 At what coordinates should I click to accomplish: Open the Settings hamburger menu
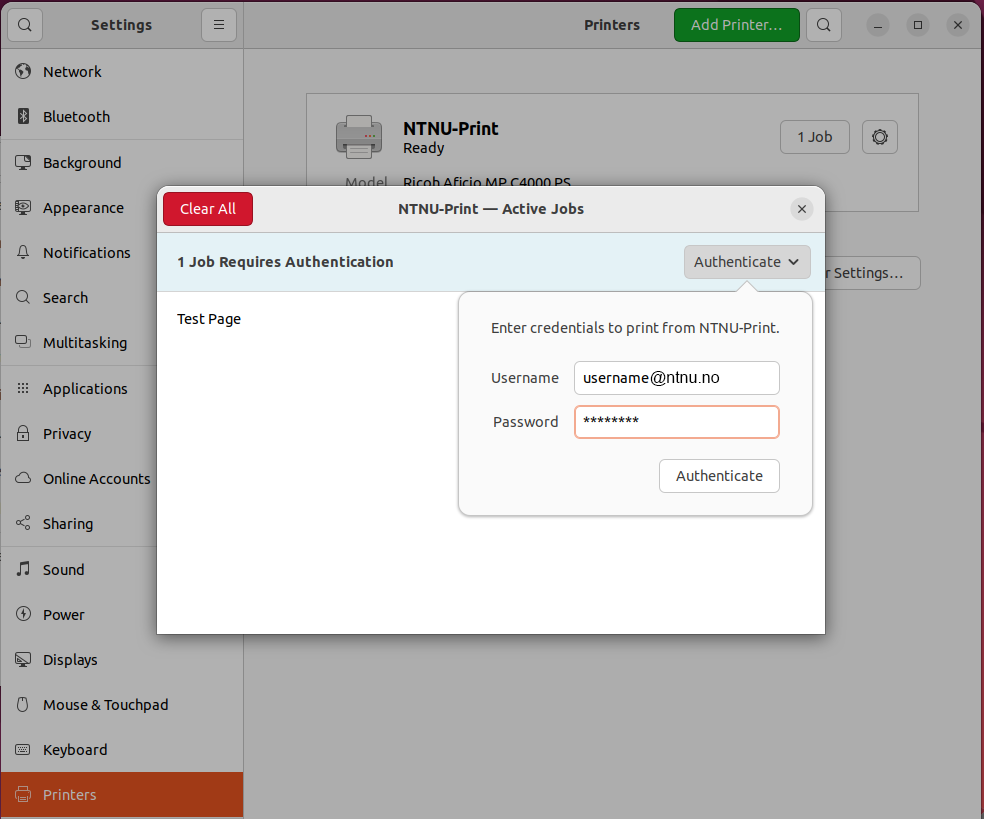218,25
